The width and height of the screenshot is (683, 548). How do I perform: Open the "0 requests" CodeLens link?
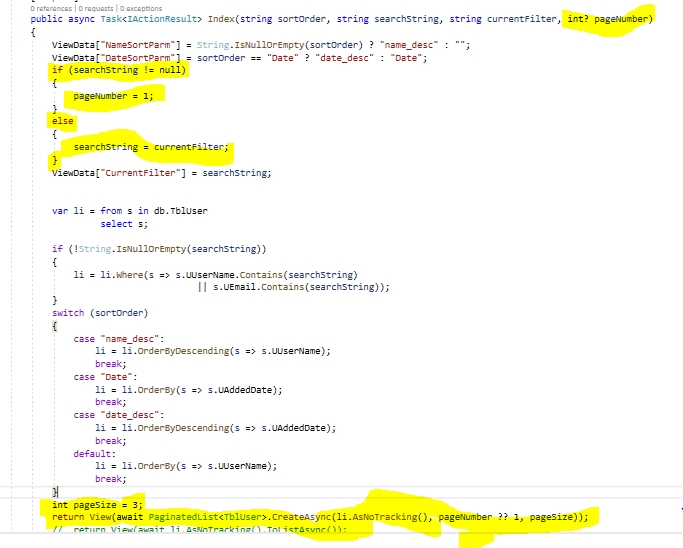pos(96,8)
